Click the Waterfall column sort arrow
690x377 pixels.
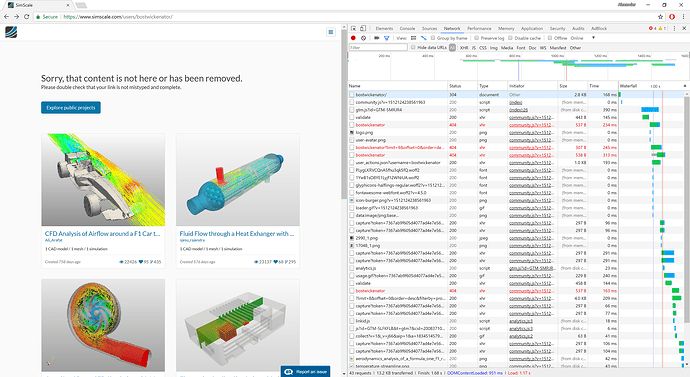tap(685, 86)
